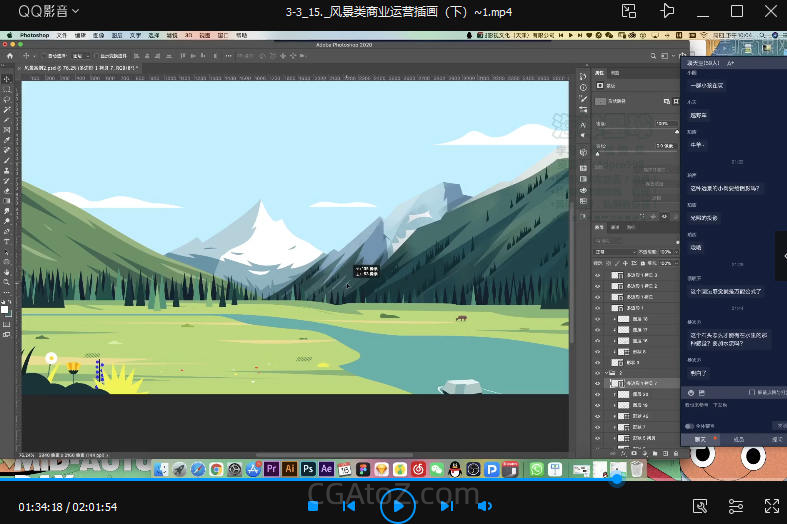
Task: Jump to the previous video
Action: tap(349, 506)
